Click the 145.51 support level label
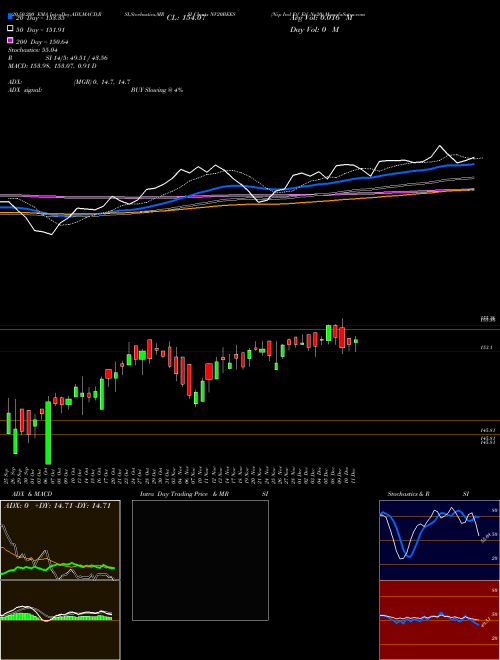The height and width of the screenshot is (660, 500). pyautogui.click(x=488, y=431)
